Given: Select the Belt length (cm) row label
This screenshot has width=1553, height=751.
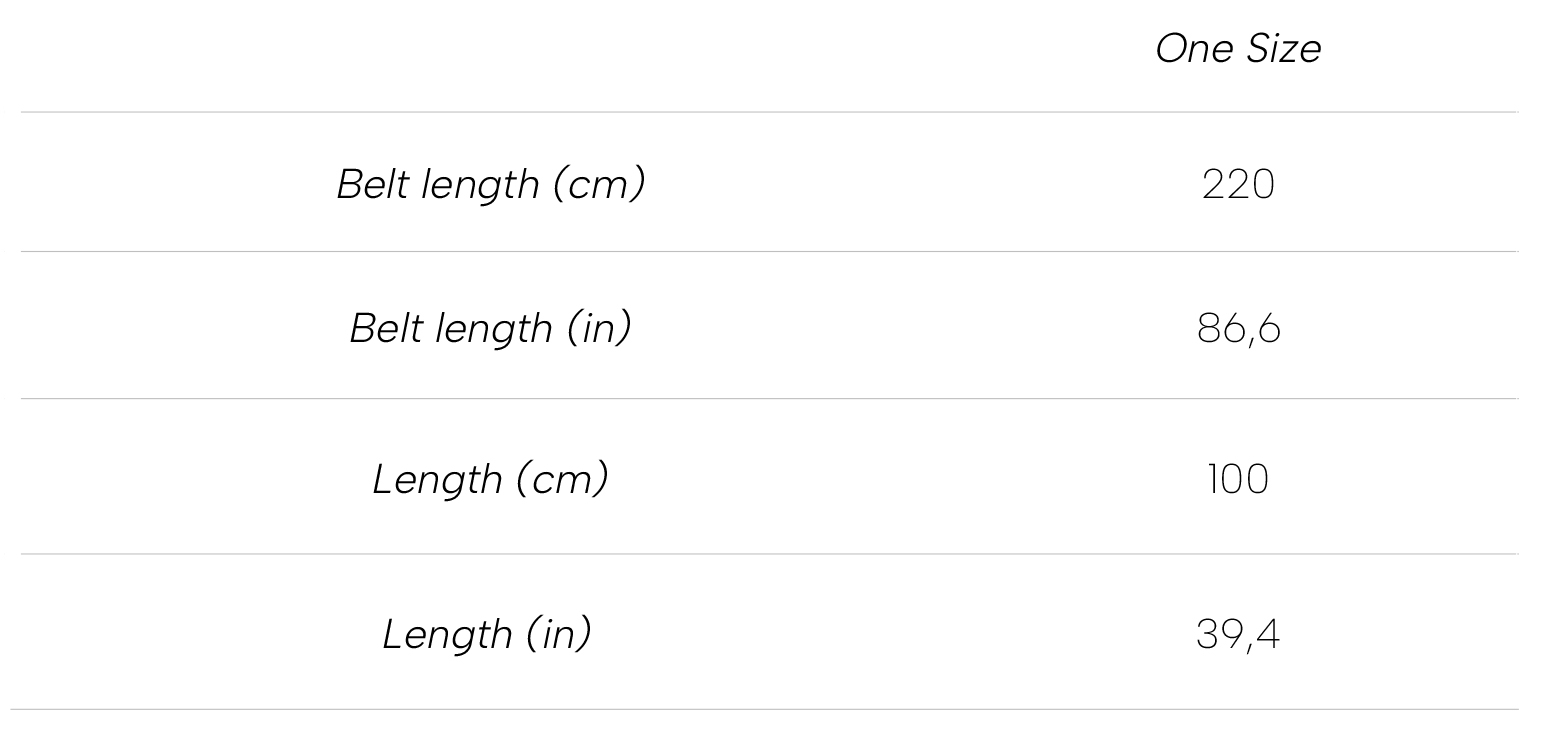Looking at the screenshot, I should [490, 185].
